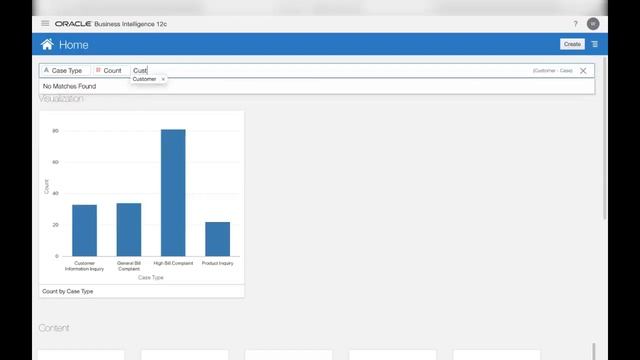Click the Oracle Business Intelligence 12c logo
This screenshot has width=640, height=360.
point(111,24)
